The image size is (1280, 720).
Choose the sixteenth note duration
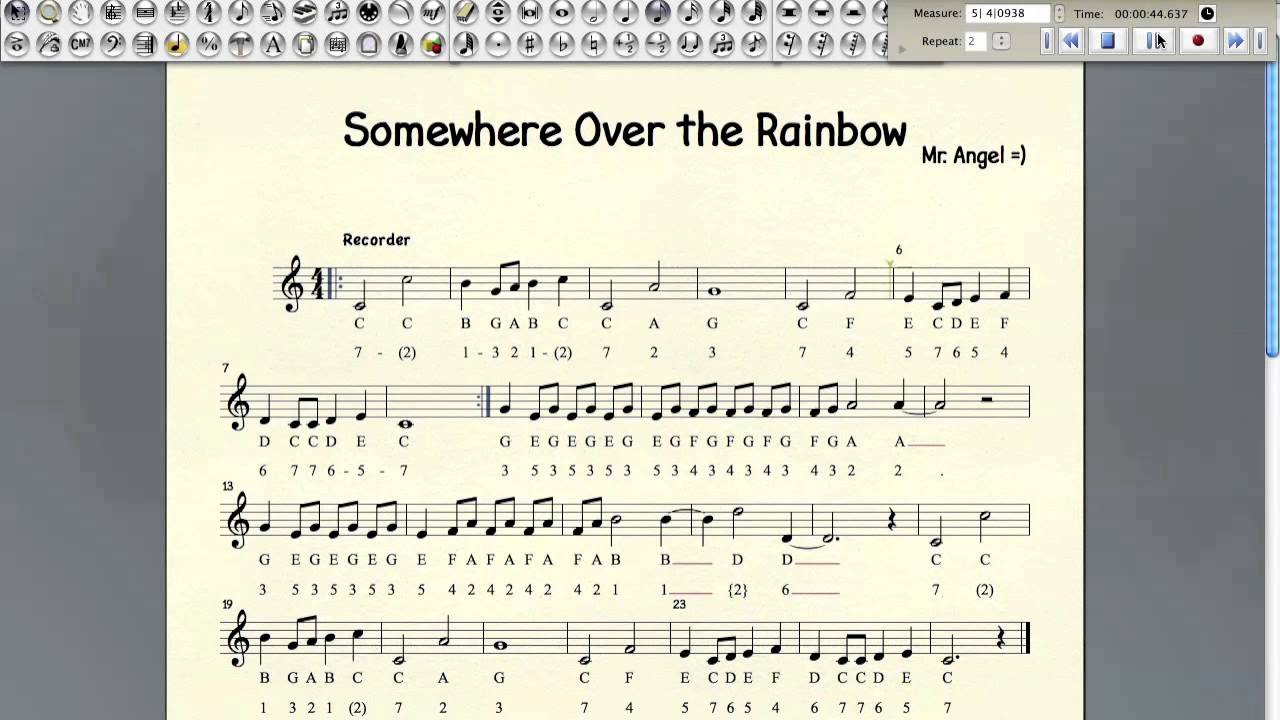pyautogui.click(x=689, y=12)
